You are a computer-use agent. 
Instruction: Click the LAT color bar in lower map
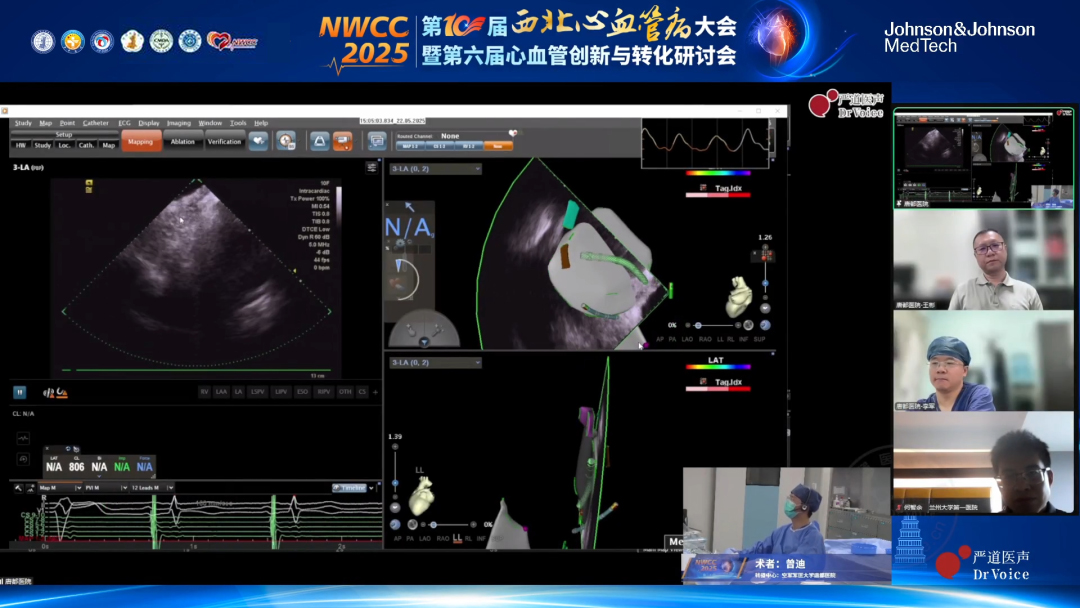[x=718, y=367]
